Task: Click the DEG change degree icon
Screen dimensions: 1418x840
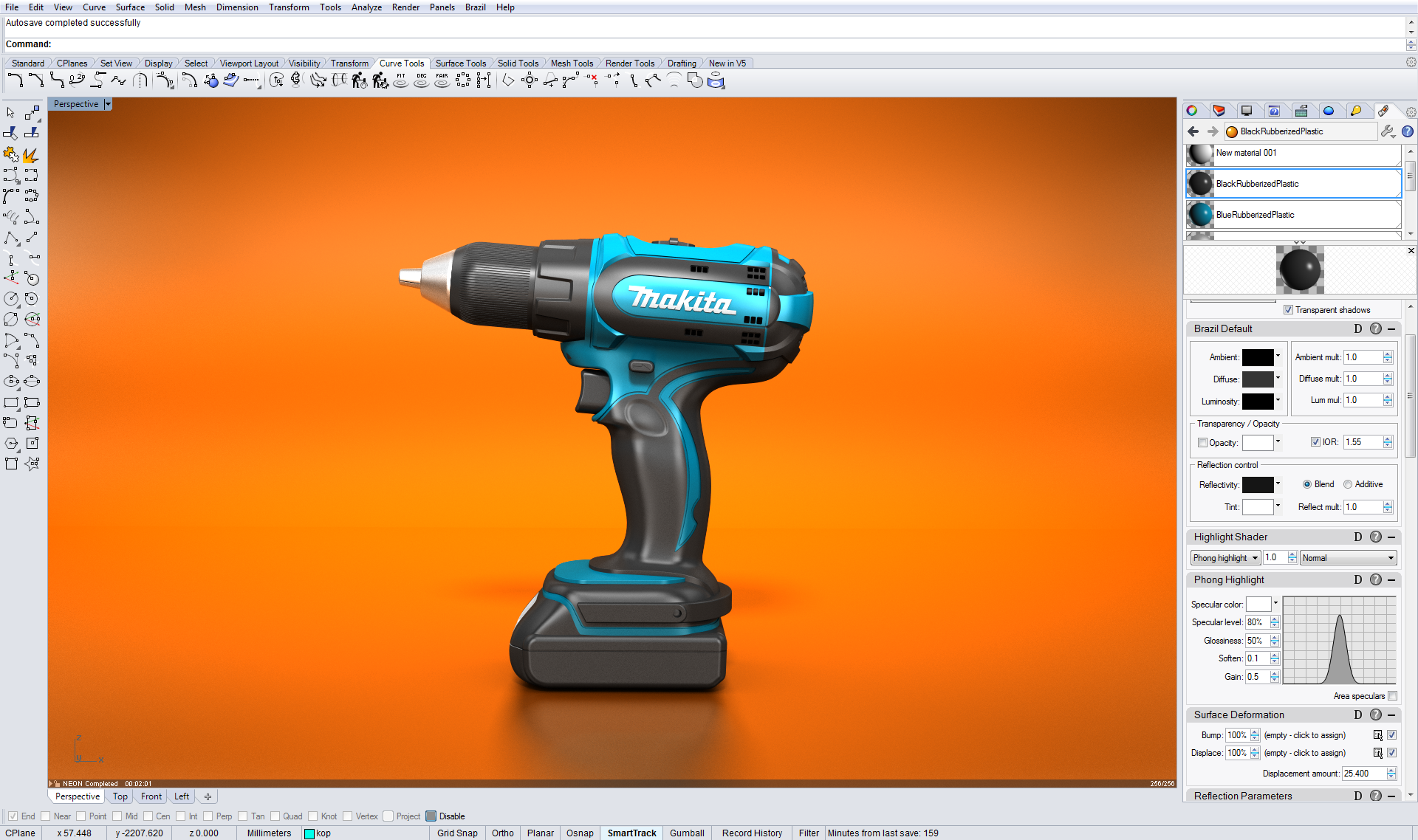Action: [x=421, y=80]
